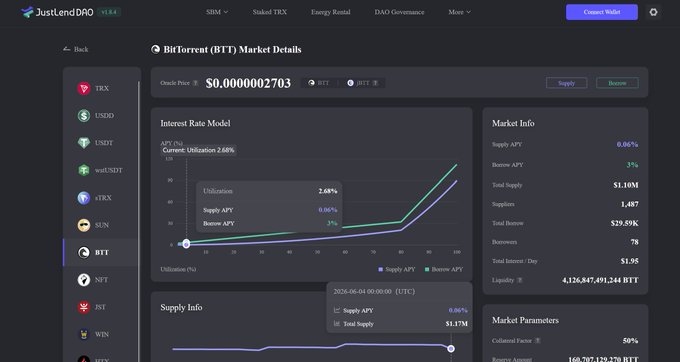Viewport: 680px width, 362px height.
Task: Open the DAO Governance page
Action: [x=399, y=12]
